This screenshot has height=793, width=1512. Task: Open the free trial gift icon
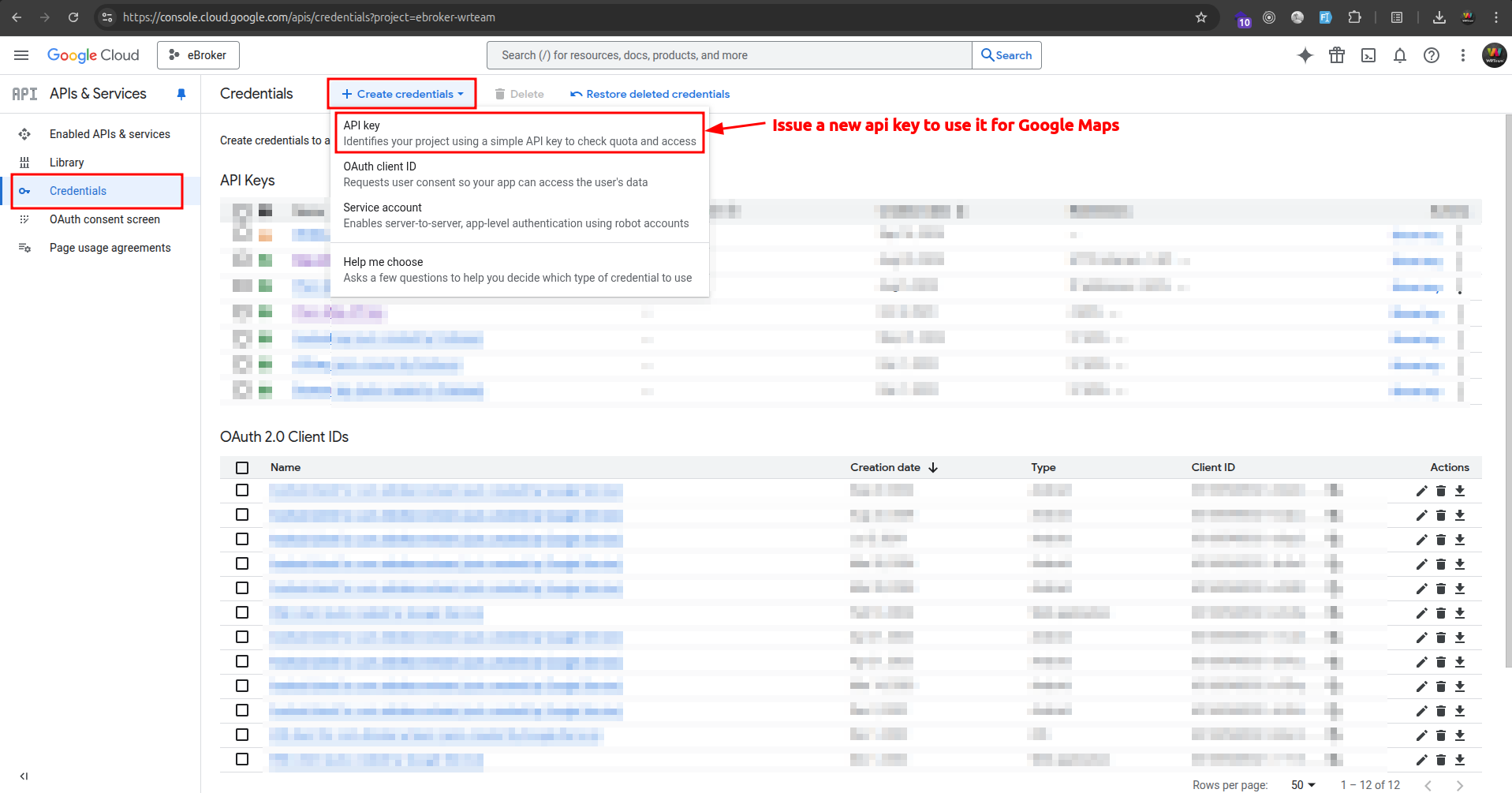point(1337,55)
